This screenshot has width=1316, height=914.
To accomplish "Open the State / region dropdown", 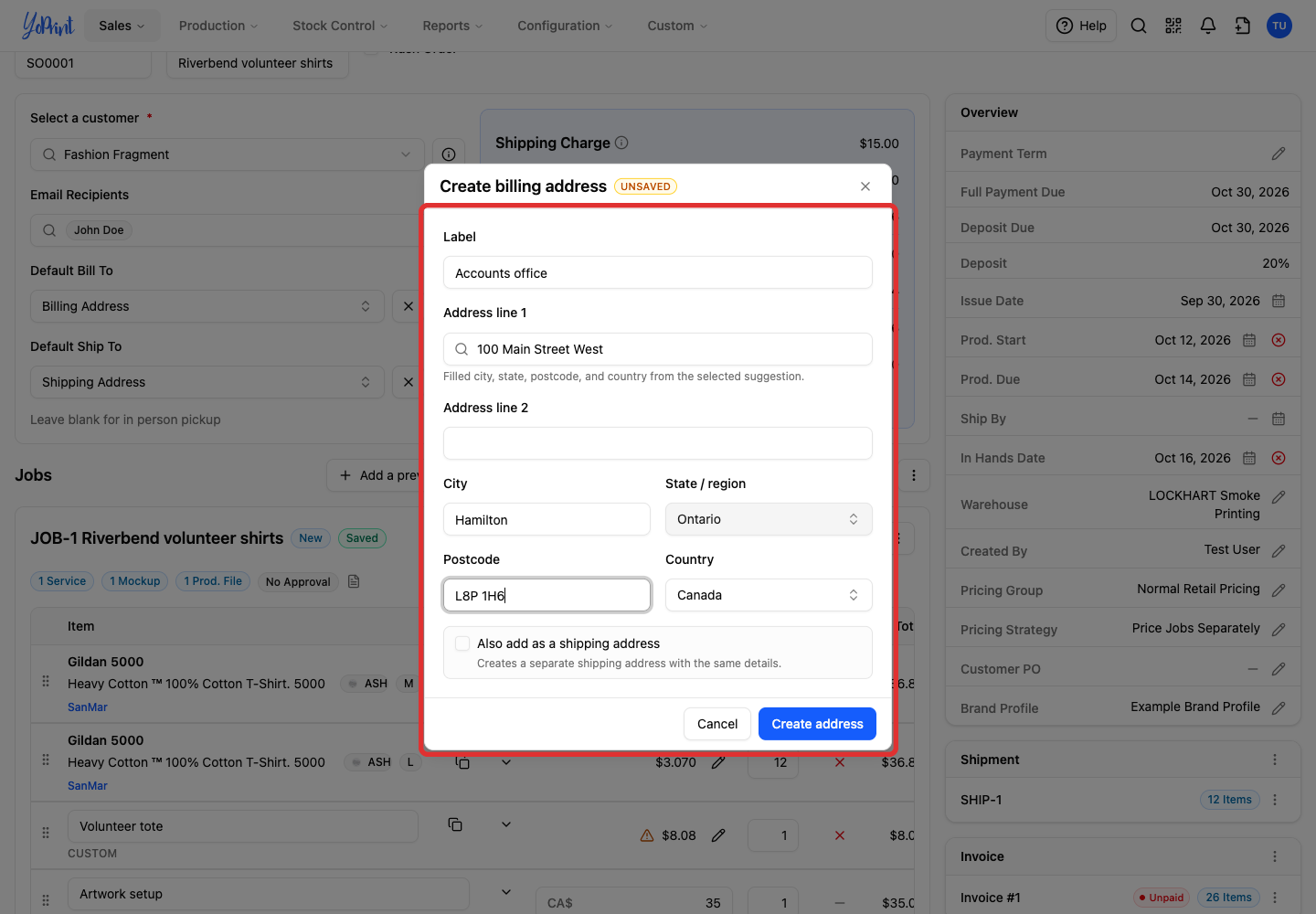I will tap(769, 519).
